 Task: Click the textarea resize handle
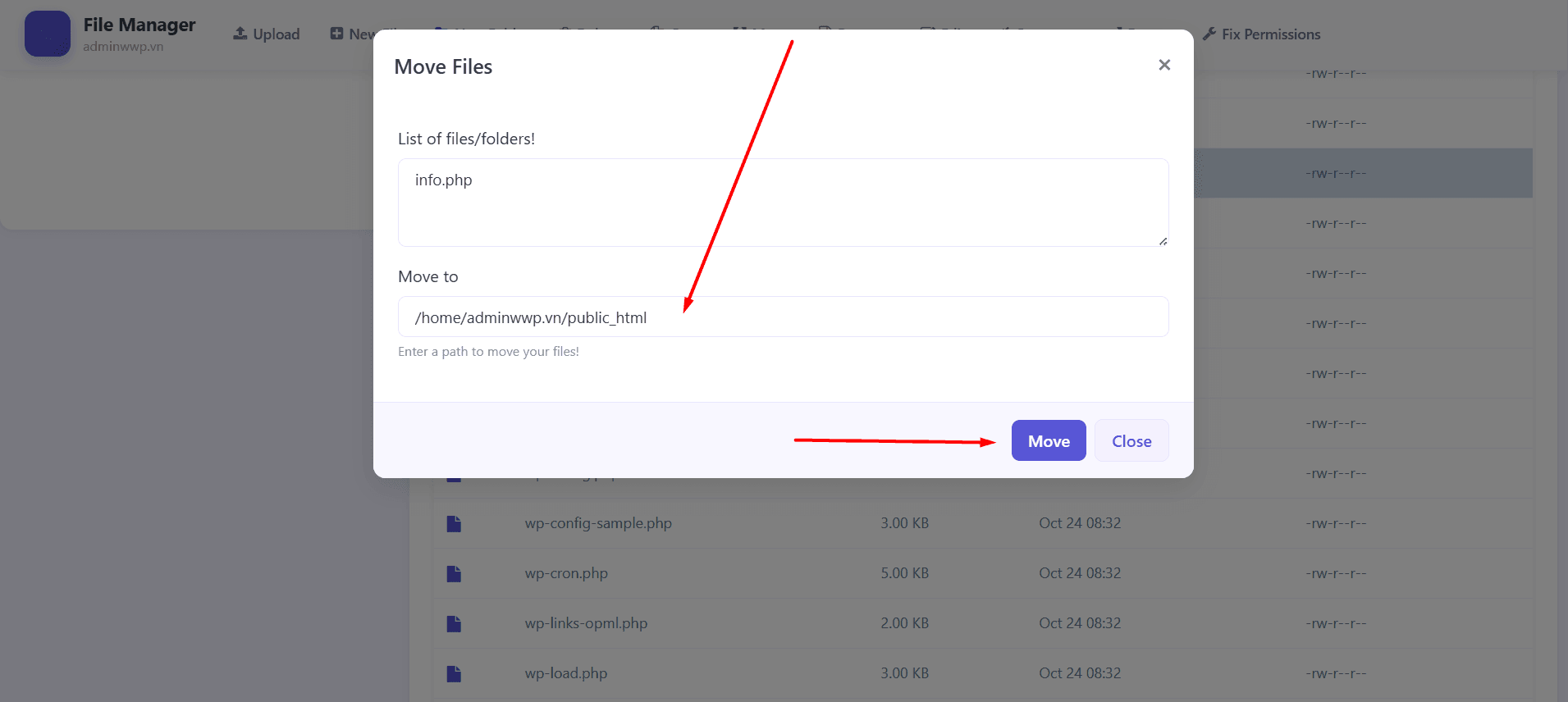(x=1163, y=241)
